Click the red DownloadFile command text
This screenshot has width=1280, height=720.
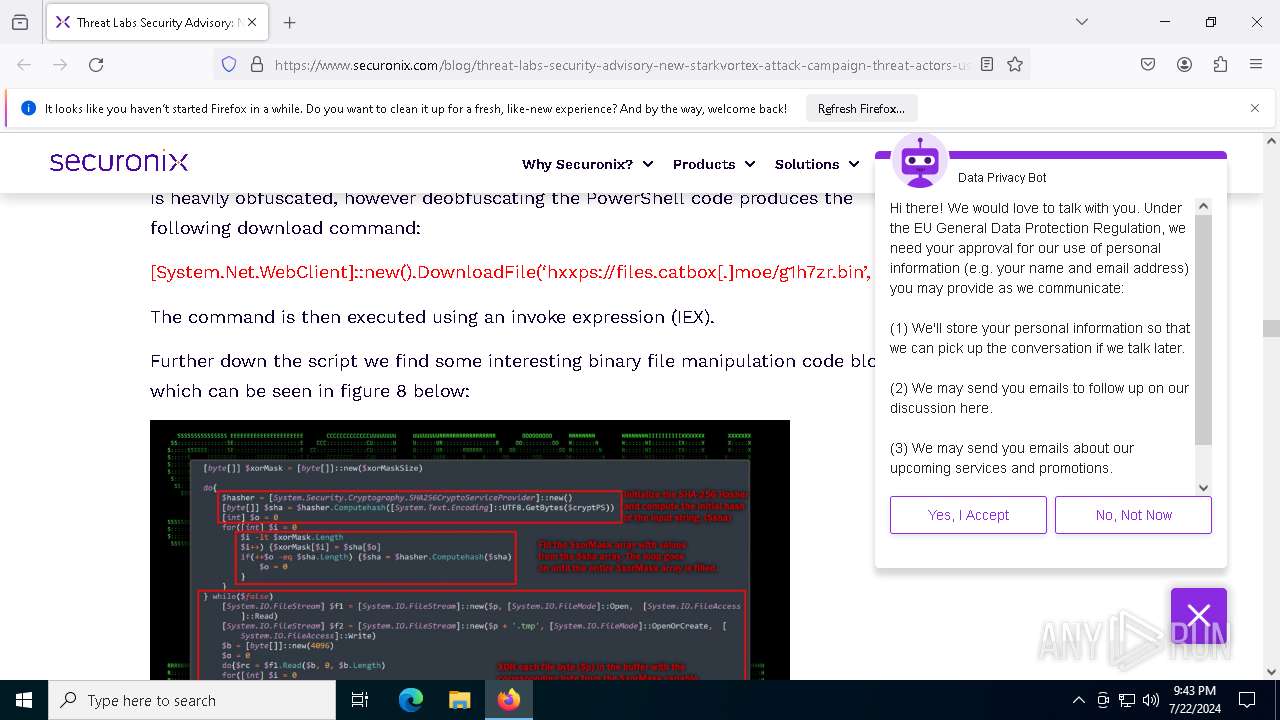coord(511,272)
